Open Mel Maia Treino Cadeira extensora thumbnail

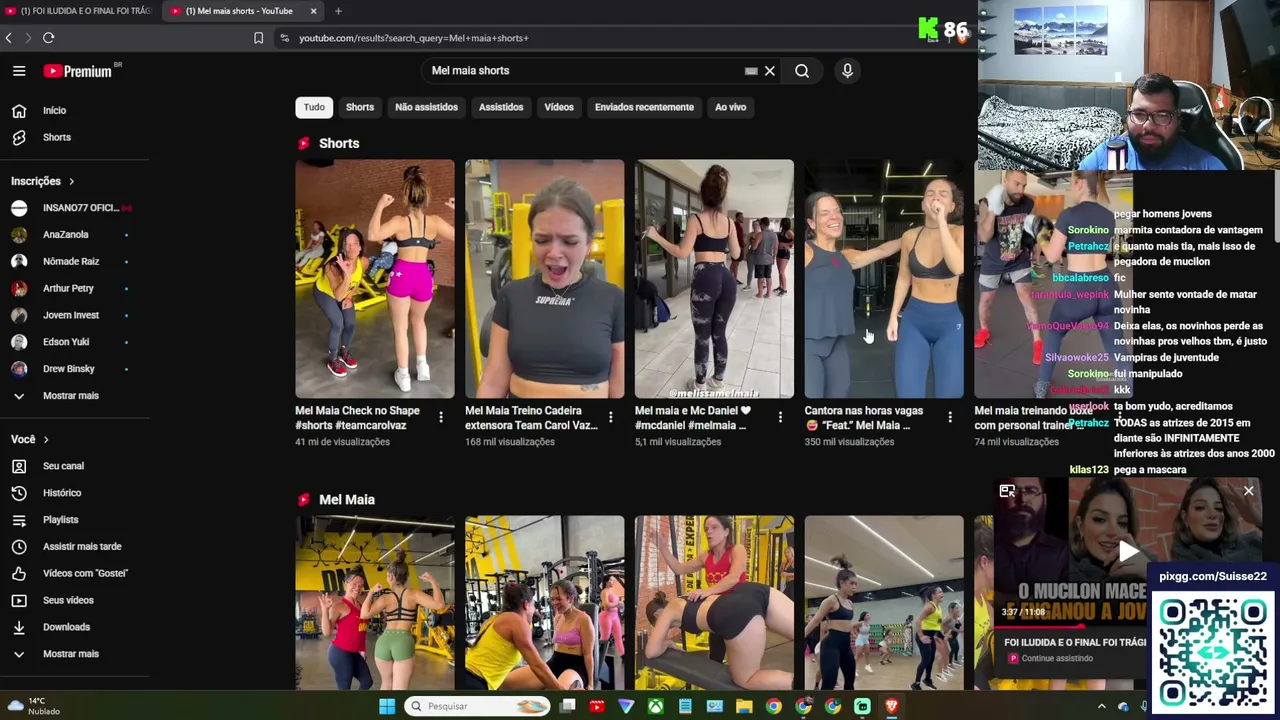[x=545, y=279]
